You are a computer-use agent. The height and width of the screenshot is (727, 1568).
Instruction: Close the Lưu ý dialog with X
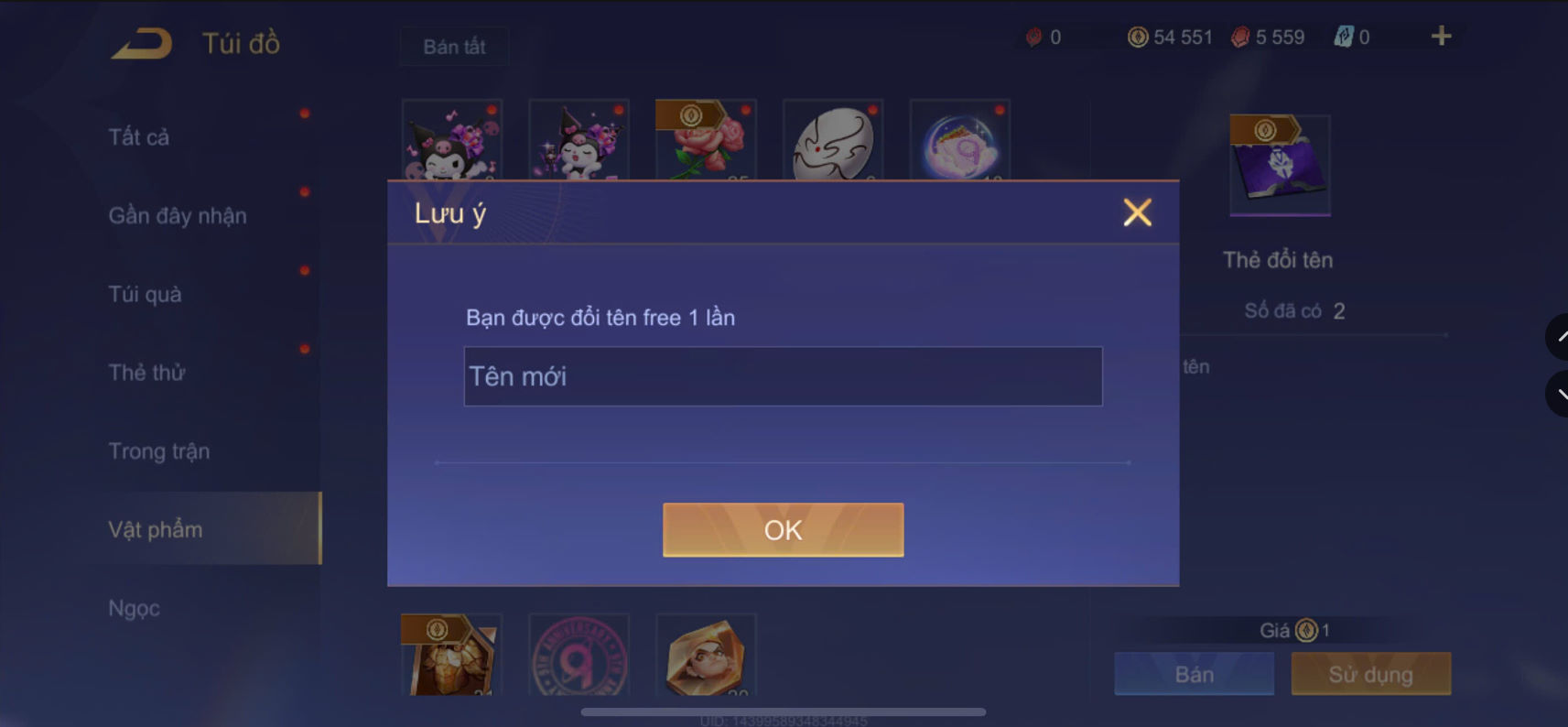click(x=1137, y=212)
